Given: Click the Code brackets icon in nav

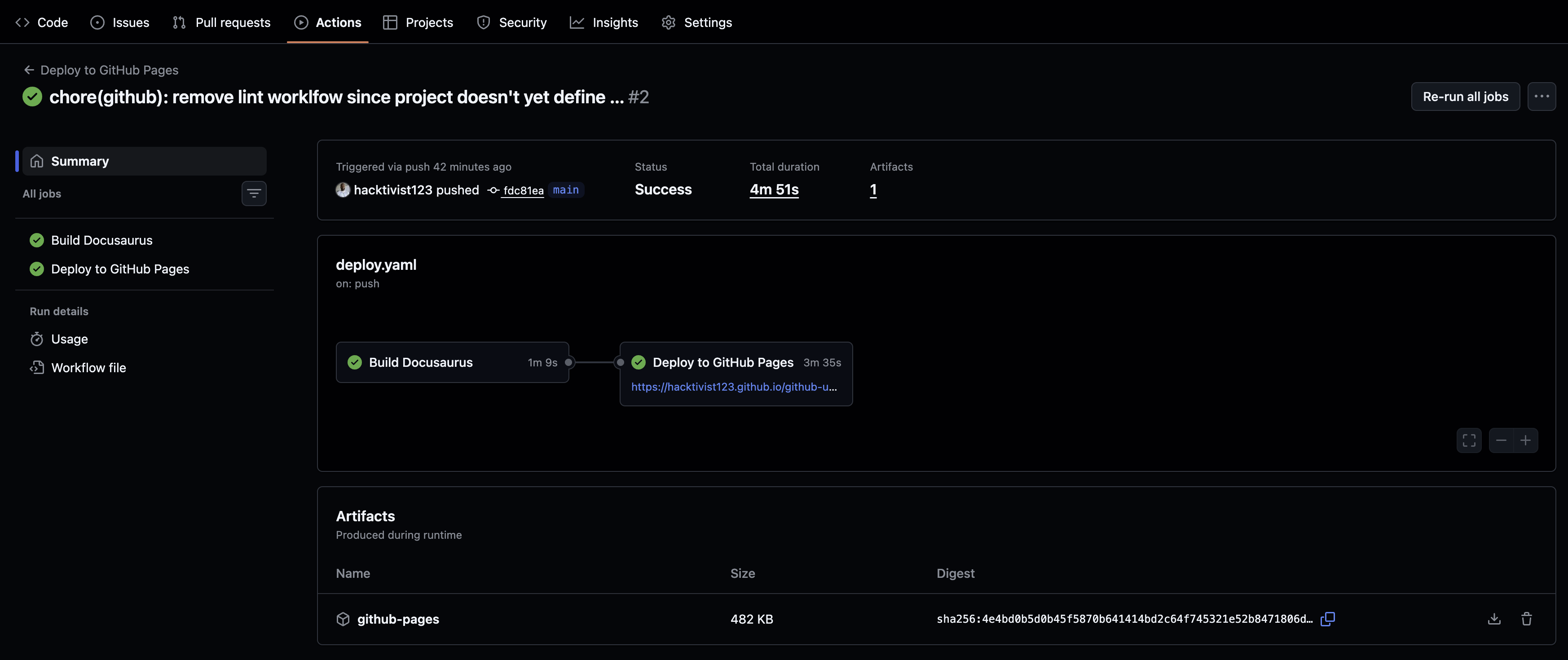Looking at the screenshot, I should pos(22,22).
